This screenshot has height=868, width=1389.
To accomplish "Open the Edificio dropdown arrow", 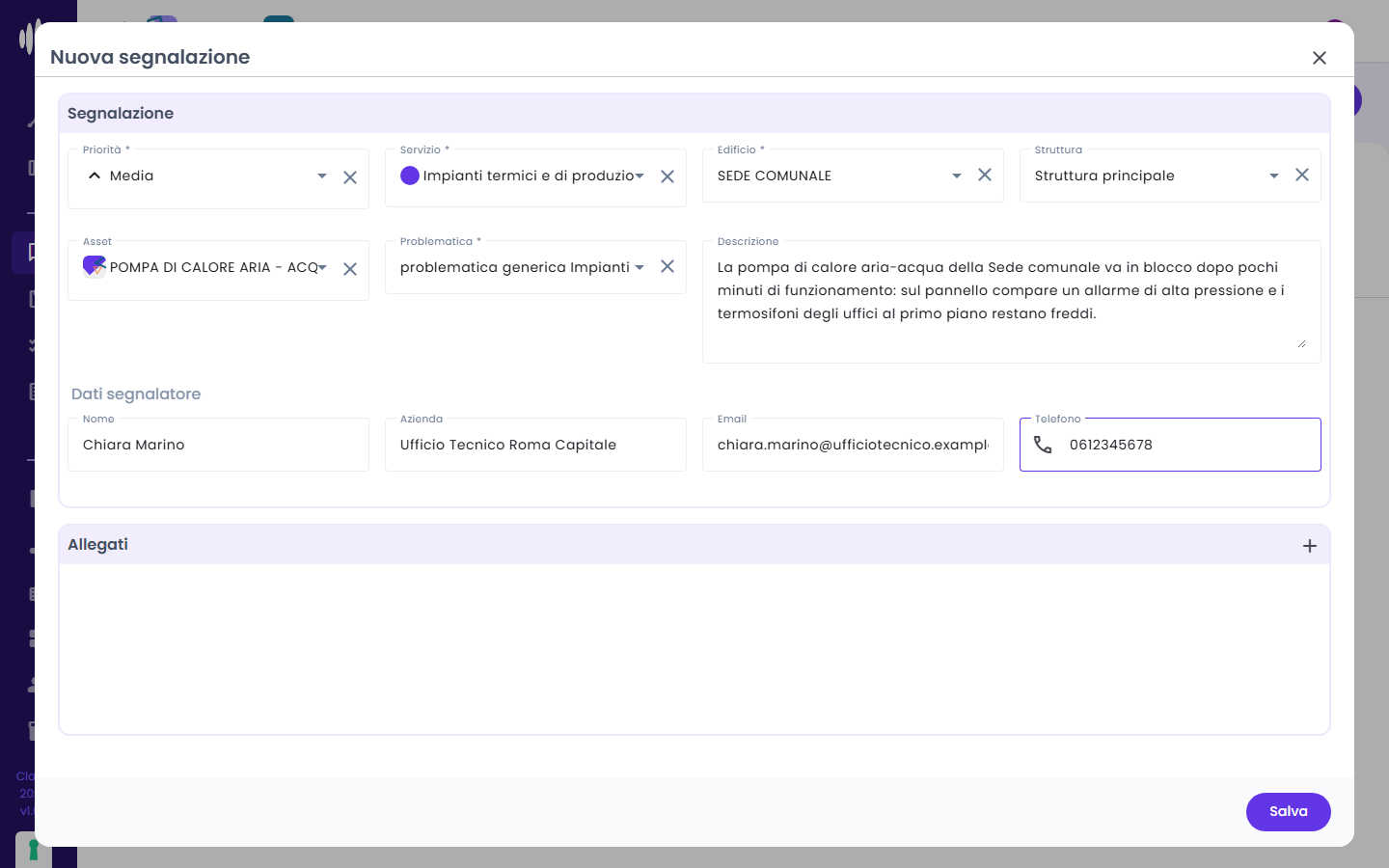I will tap(957, 176).
